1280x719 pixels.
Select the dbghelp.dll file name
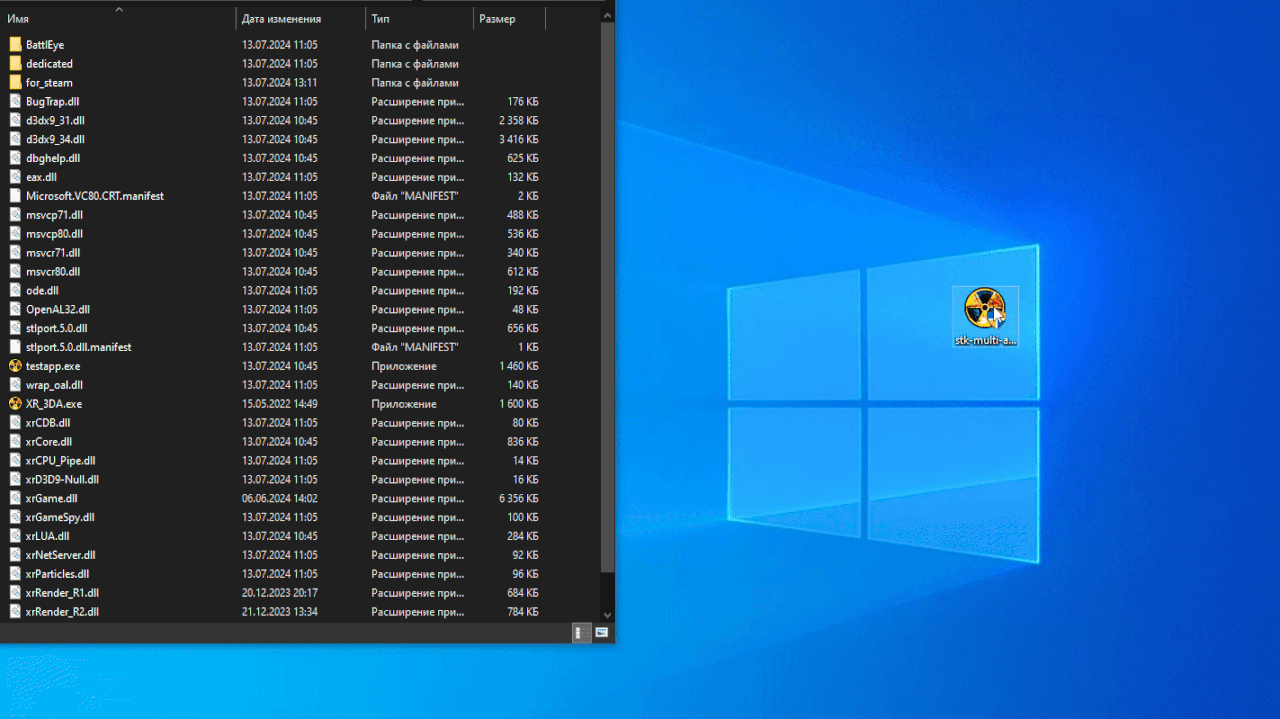(x=53, y=158)
